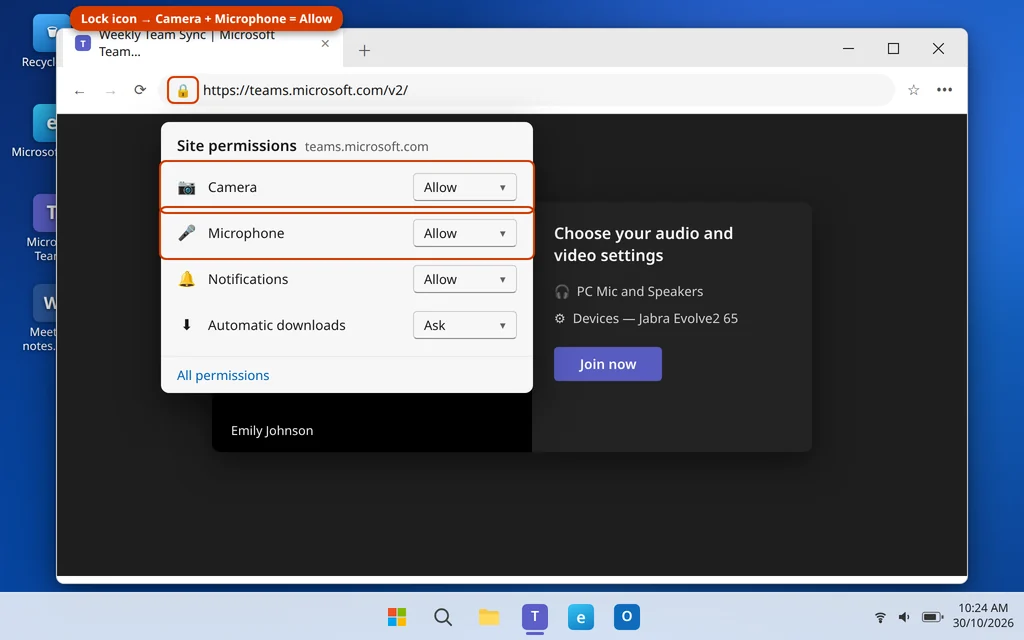The width and height of the screenshot is (1024, 640).
Task: Click the volume speaker tray icon
Action: point(904,617)
